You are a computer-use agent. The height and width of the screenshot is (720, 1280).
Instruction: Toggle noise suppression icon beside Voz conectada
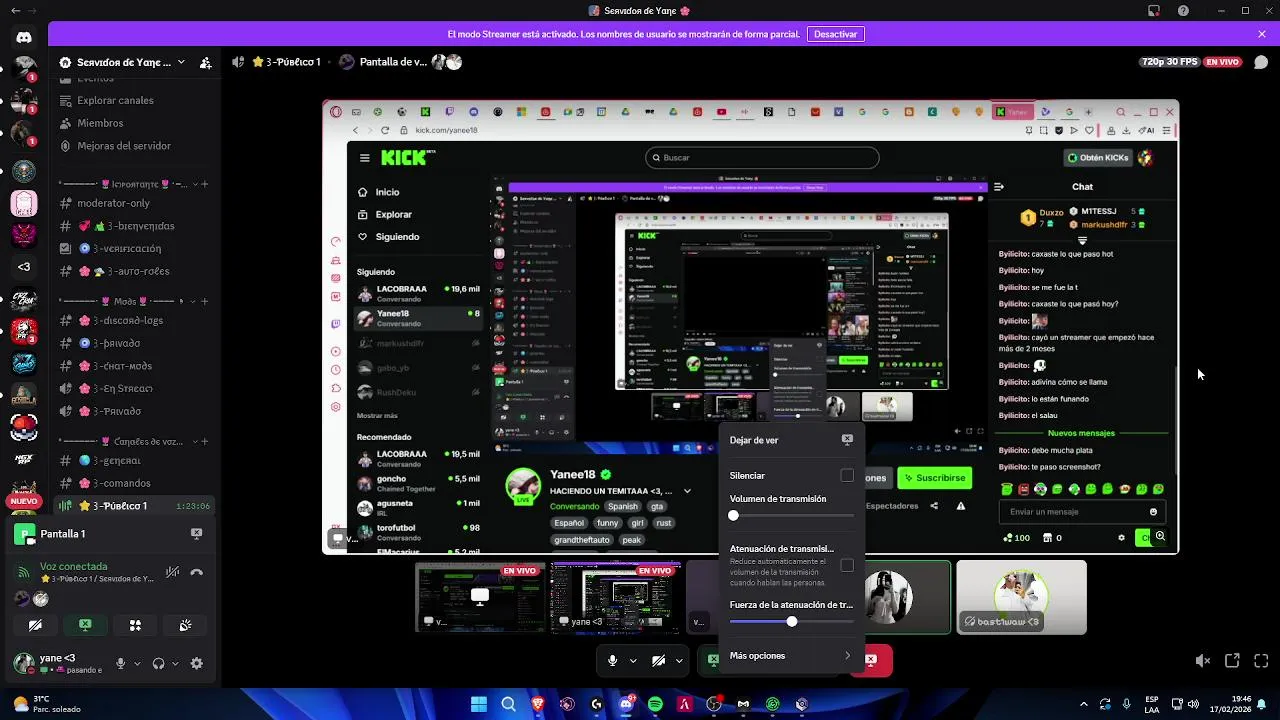(173, 572)
